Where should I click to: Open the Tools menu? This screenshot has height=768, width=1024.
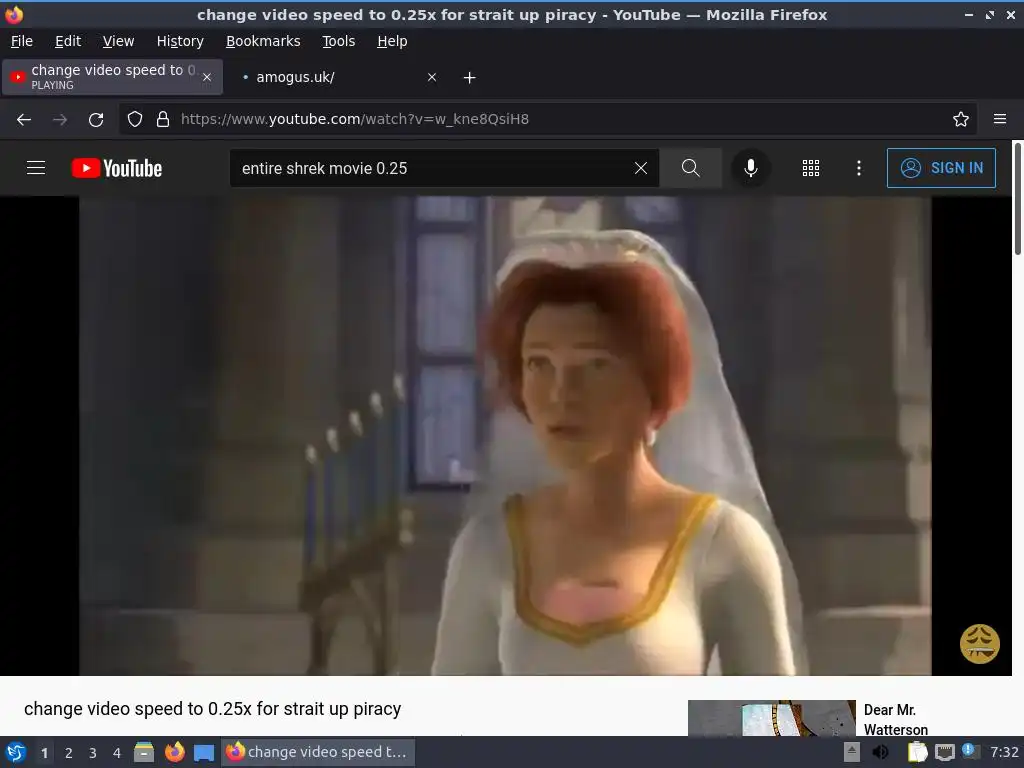tap(338, 41)
